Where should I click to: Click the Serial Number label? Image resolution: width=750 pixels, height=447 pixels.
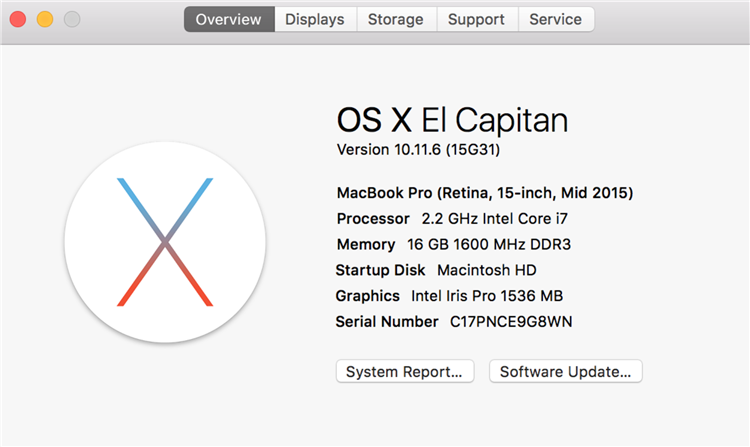tap(386, 322)
